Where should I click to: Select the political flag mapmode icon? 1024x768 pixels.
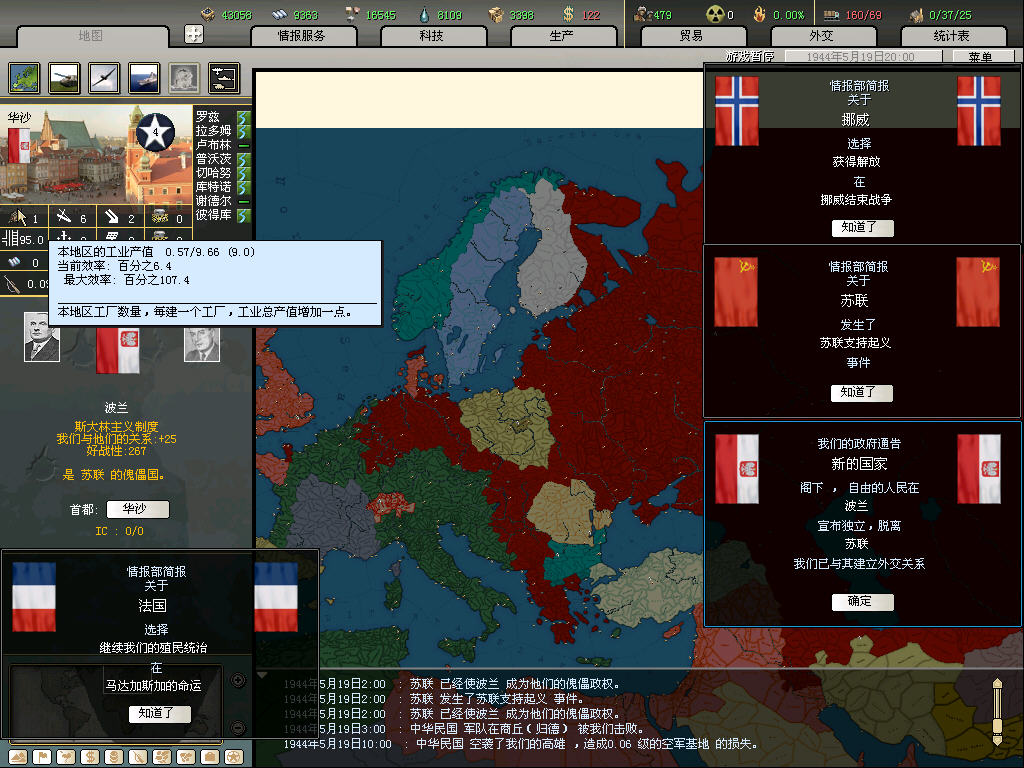42,757
